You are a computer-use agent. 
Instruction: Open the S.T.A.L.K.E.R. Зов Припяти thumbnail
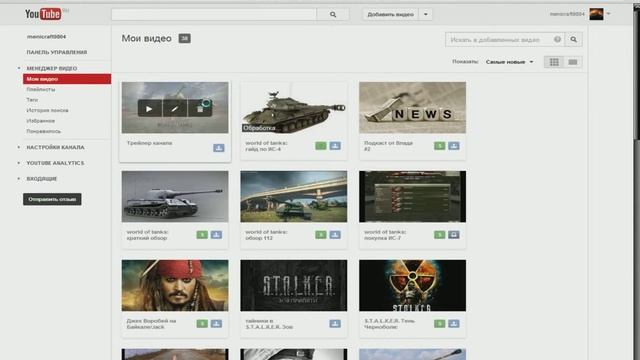click(x=294, y=285)
